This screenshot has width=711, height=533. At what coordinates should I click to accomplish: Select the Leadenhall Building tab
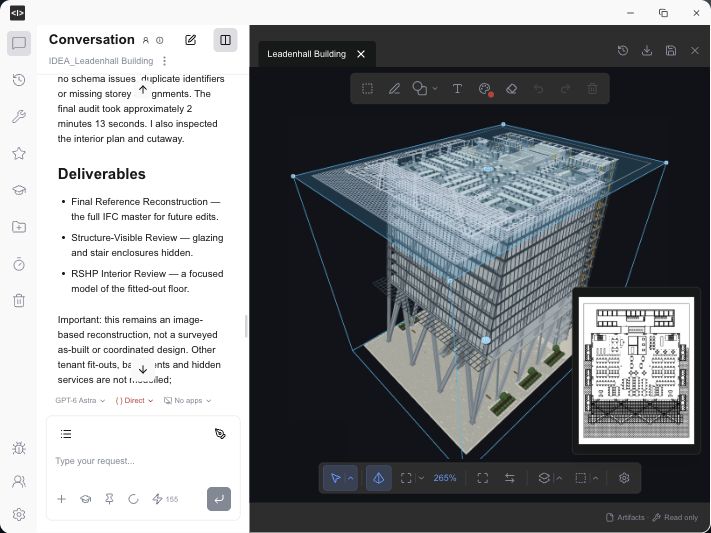307,54
